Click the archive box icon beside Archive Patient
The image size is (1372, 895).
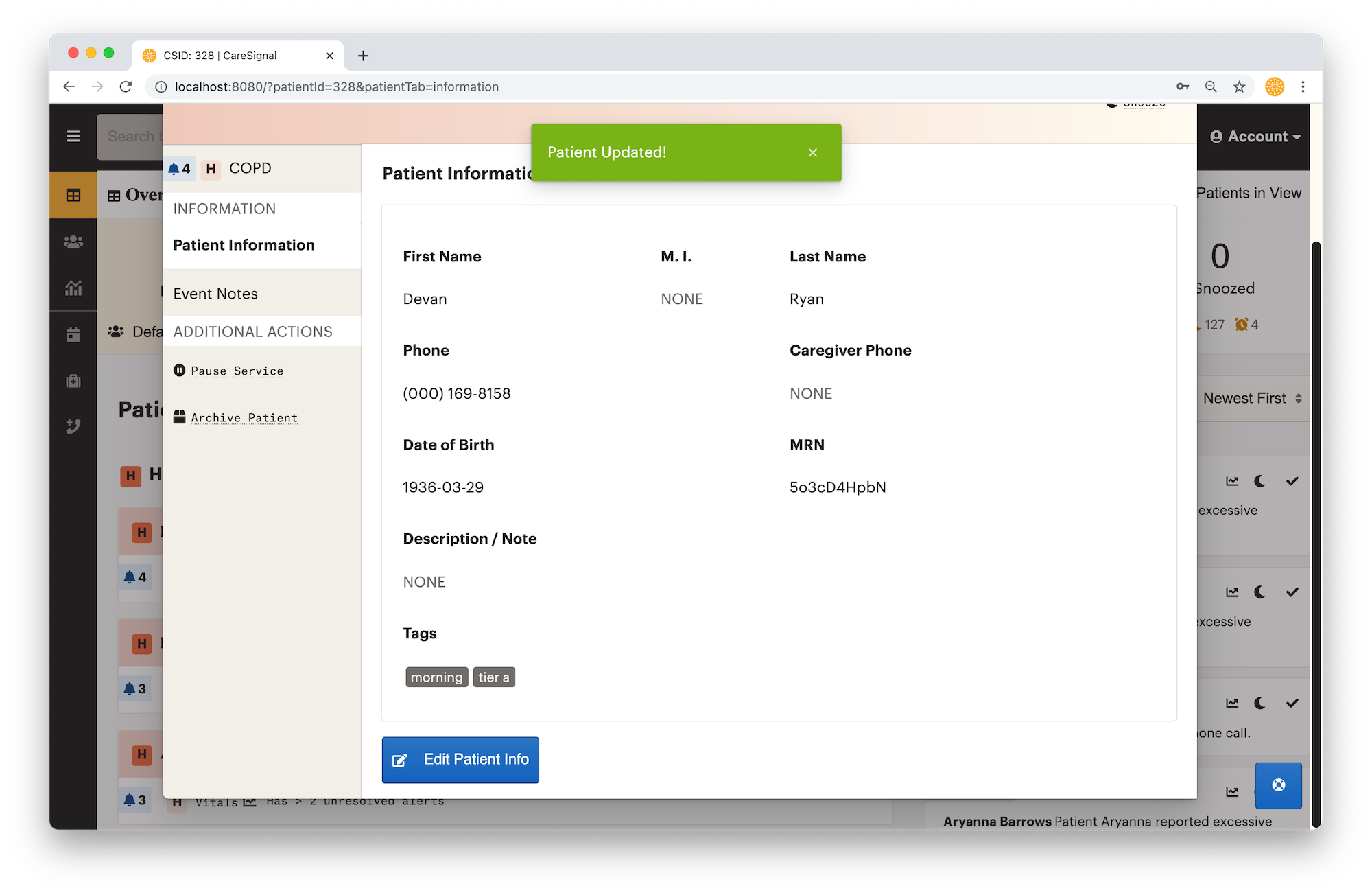tap(180, 417)
